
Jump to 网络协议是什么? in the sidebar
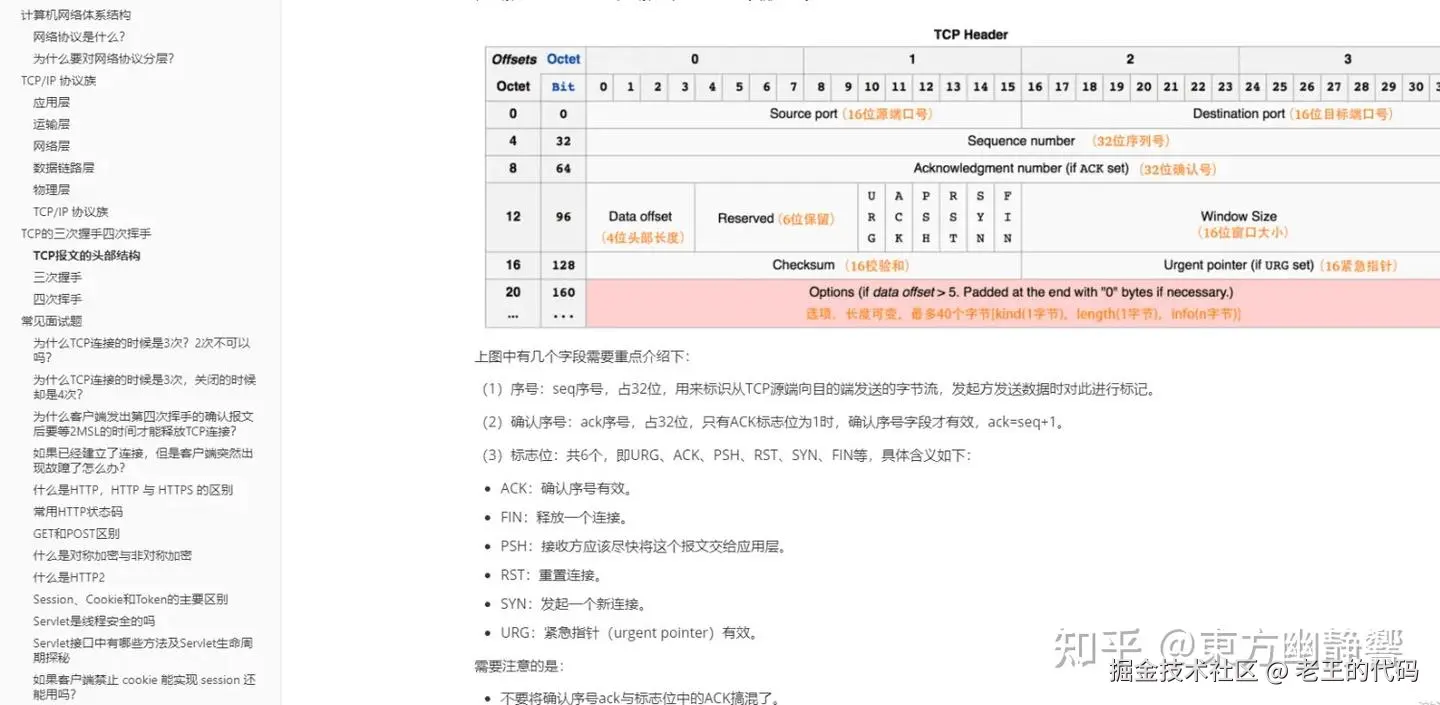pyautogui.click(x=79, y=37)
